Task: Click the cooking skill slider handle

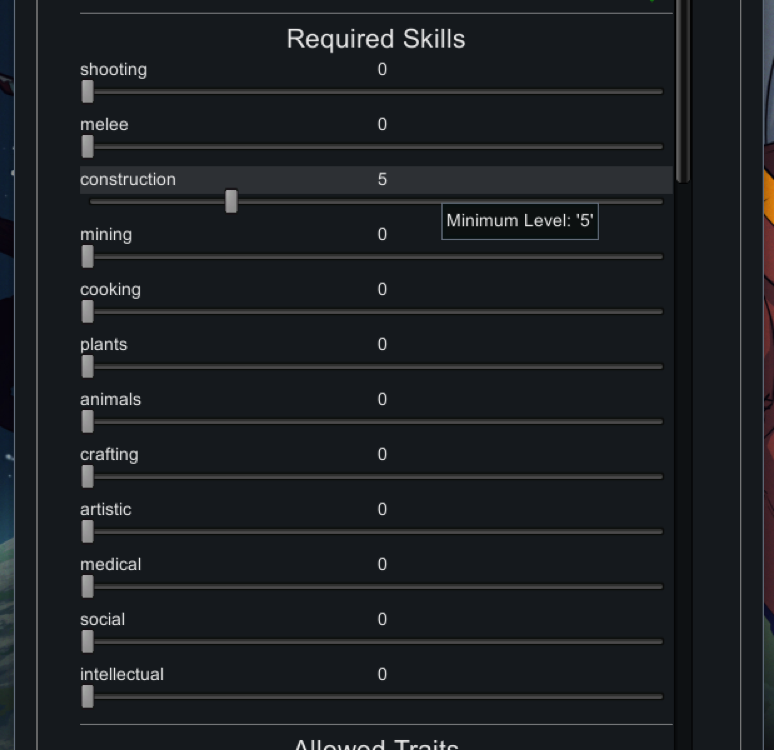Action: (x=88, y=312)
